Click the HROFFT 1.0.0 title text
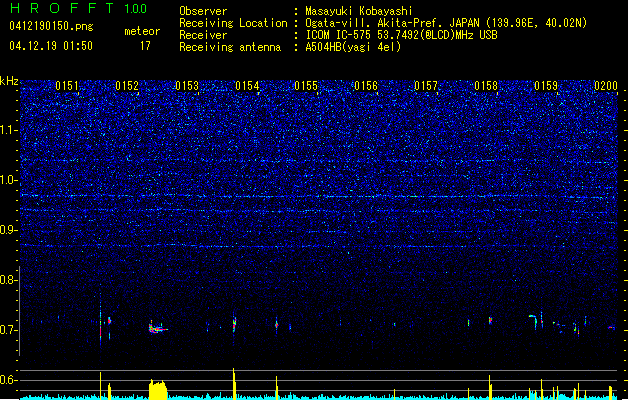 pyautogui.click(x=79, y=8)
